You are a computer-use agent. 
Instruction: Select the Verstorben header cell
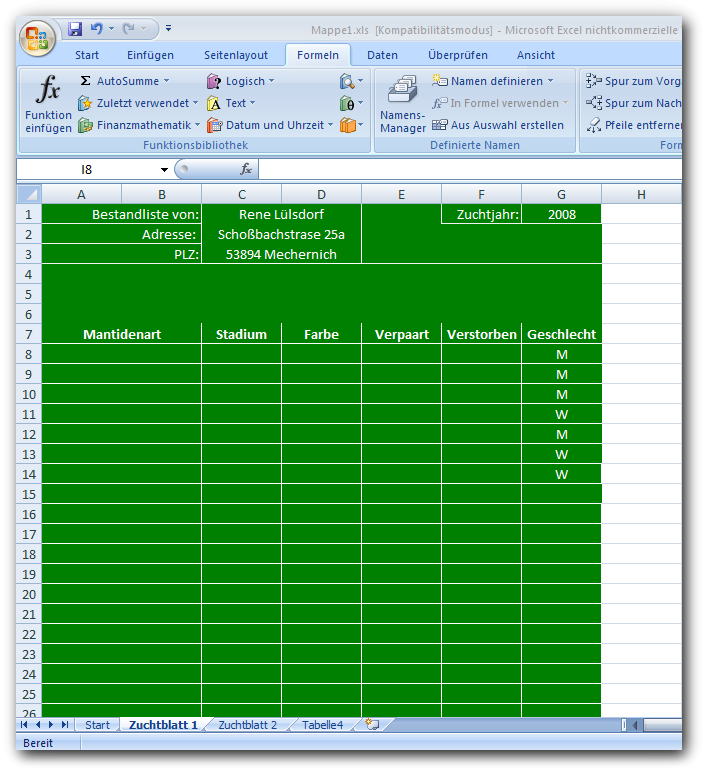[481, 334]
